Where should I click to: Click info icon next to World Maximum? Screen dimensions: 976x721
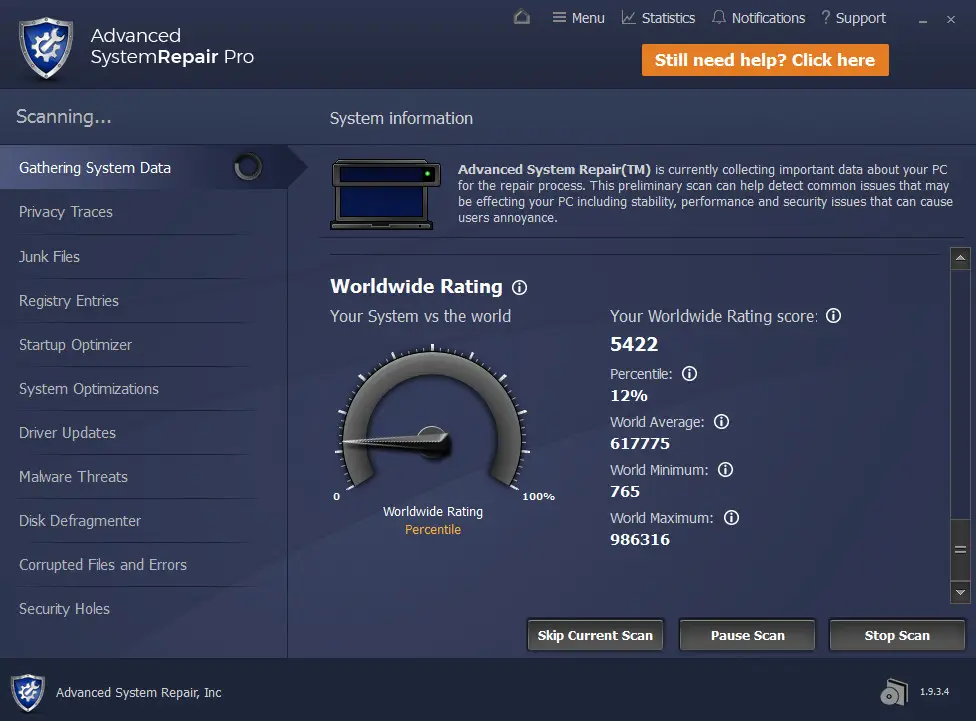pyautogui.click(x=731, y=517)
